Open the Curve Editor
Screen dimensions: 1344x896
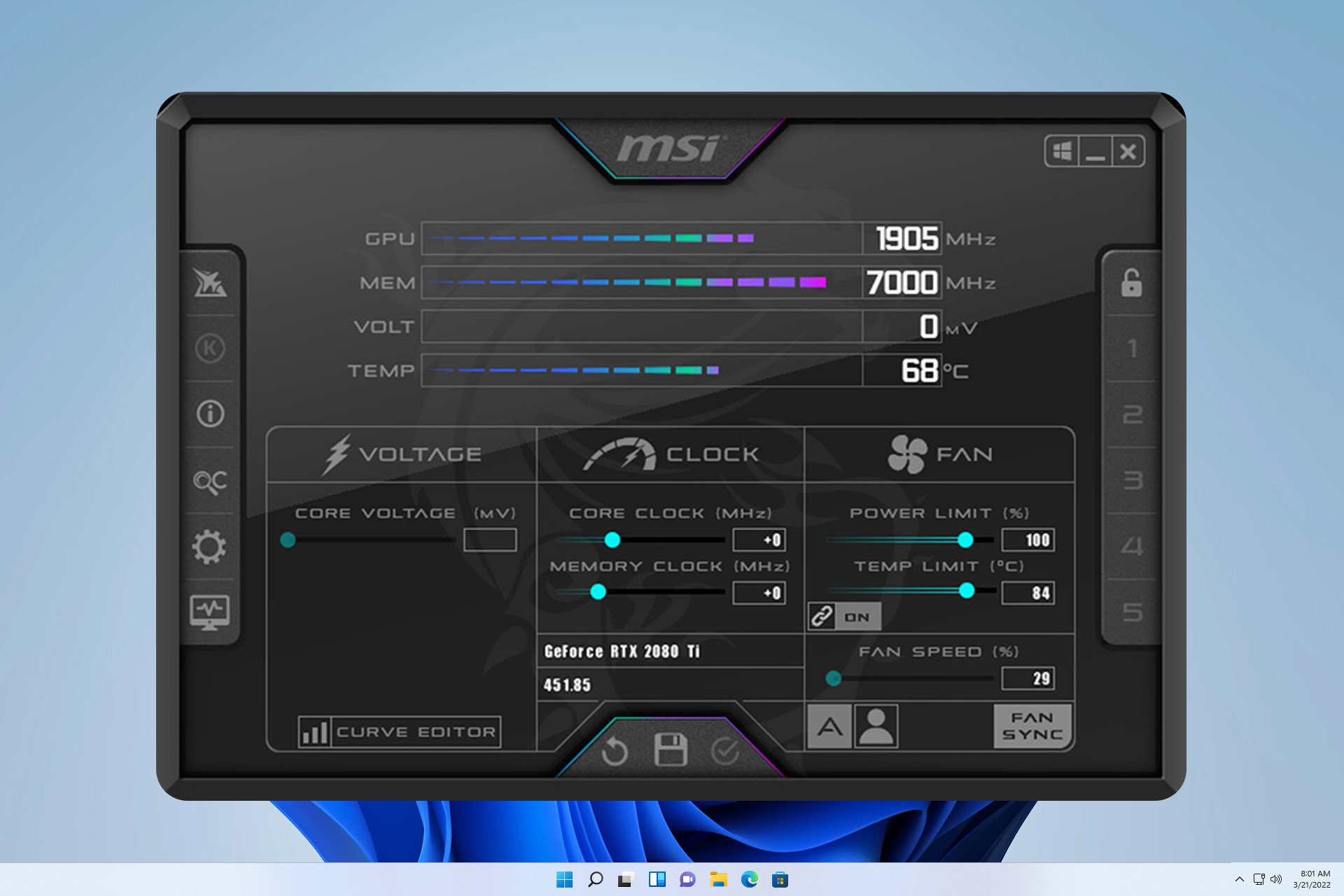[400, 732]
